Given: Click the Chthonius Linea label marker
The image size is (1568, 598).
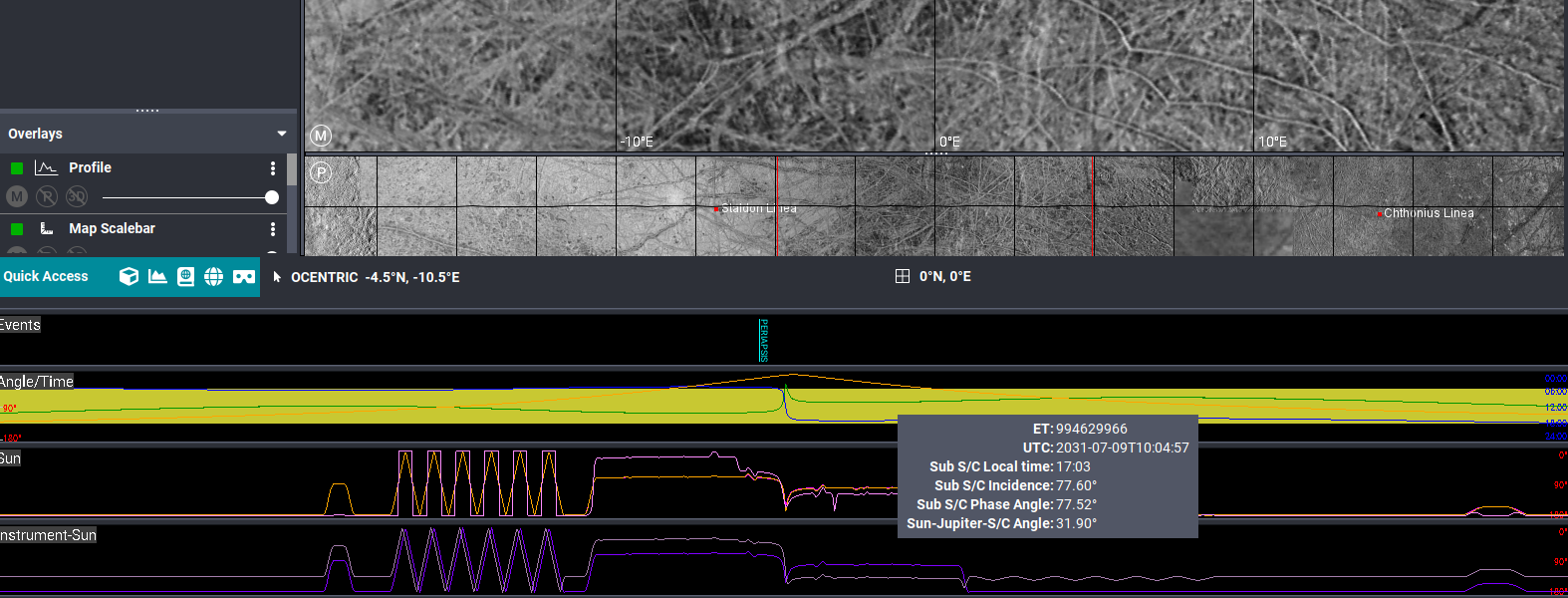Looking at the screenshot, I should tap(1380, 213).
